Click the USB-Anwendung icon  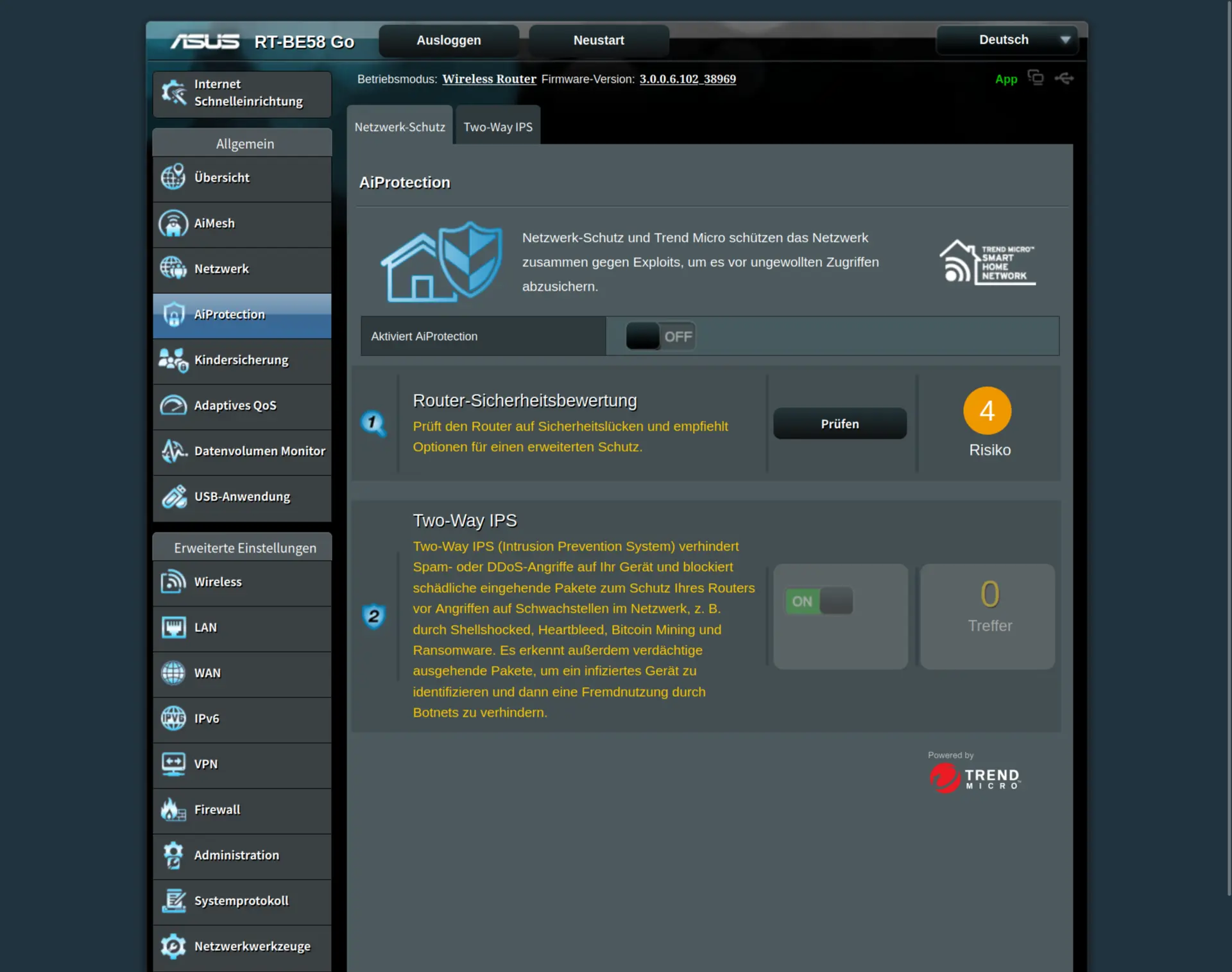[x=173, y=497]
